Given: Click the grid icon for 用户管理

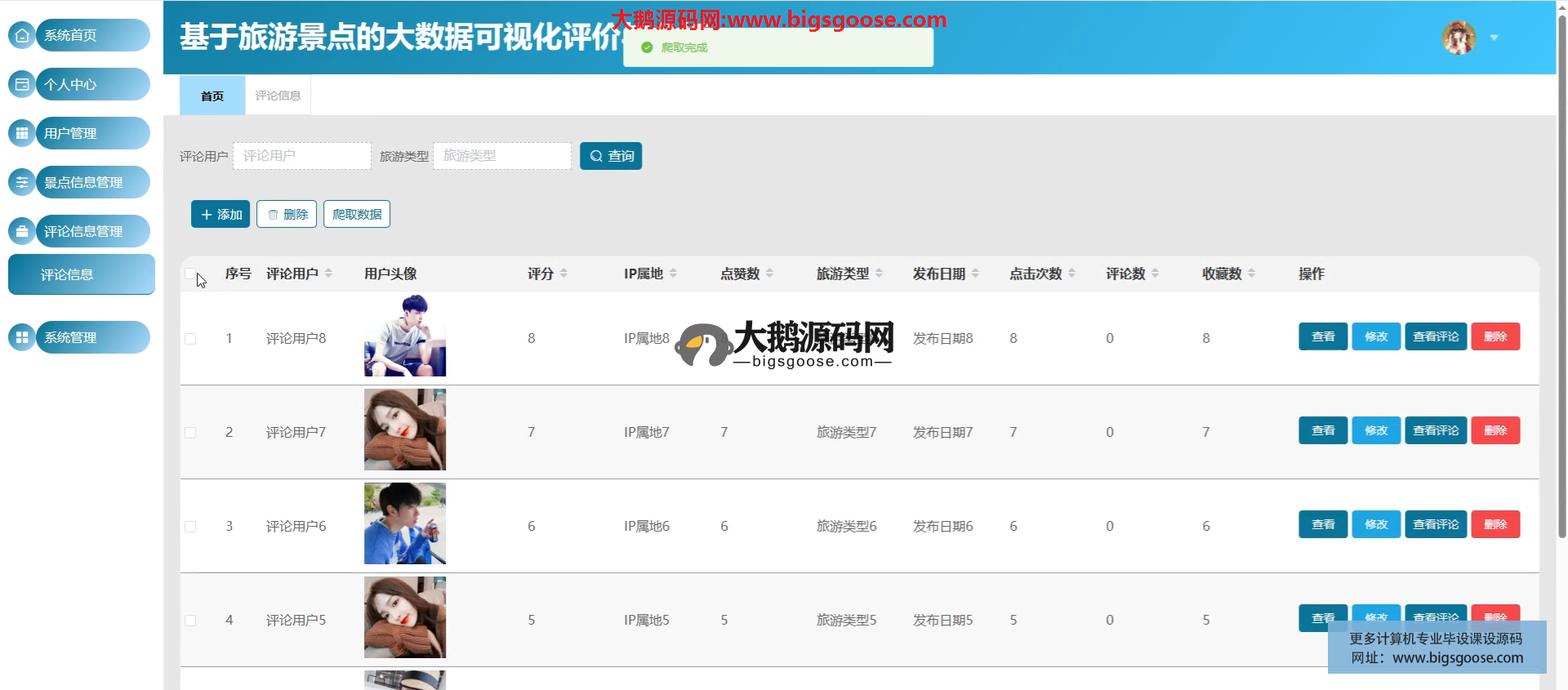Looking at the screenshot, I should (x=22, y=133).
